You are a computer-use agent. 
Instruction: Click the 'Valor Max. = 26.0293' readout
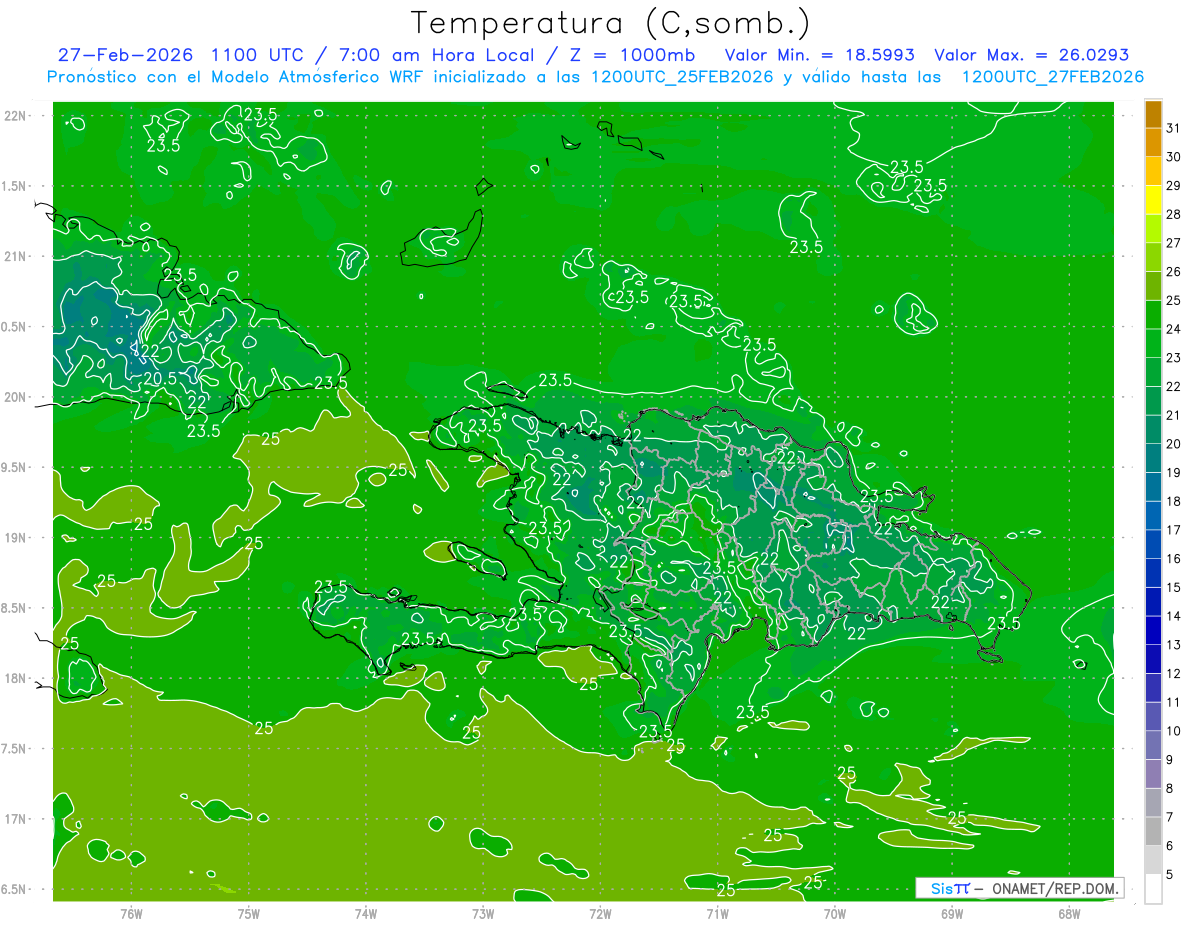(1032, 54)
